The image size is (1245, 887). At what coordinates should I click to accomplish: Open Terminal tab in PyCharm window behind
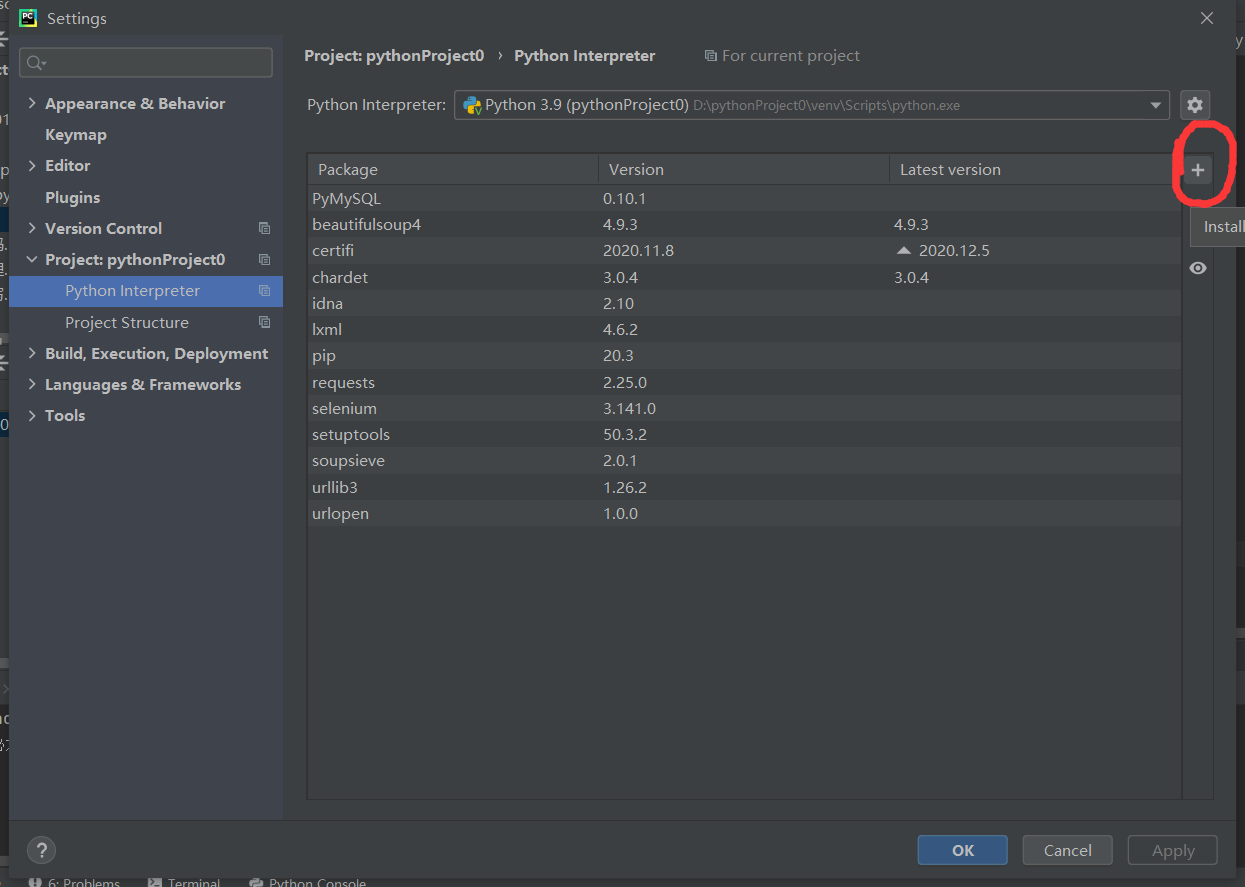(x=184, y=882)
